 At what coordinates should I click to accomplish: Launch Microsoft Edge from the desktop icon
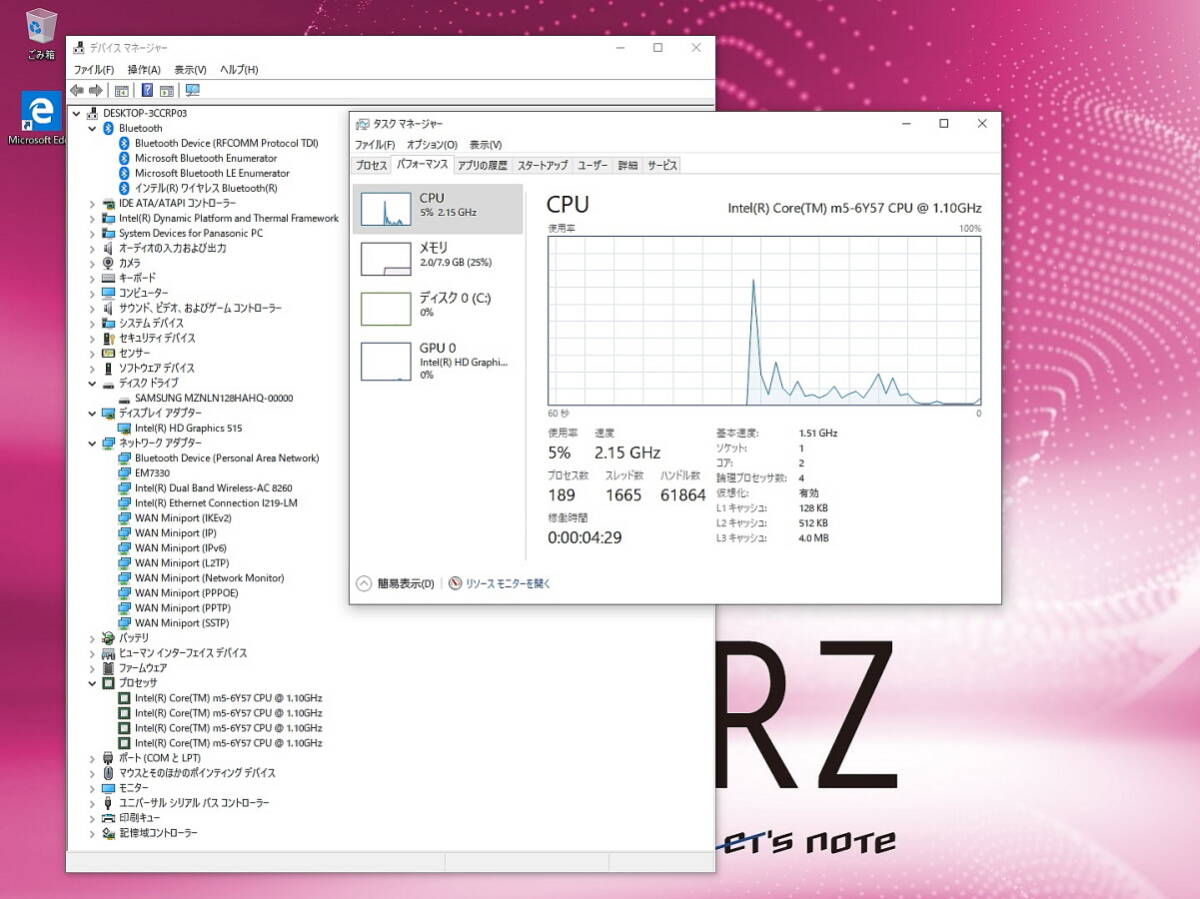(x=41, y=118)
